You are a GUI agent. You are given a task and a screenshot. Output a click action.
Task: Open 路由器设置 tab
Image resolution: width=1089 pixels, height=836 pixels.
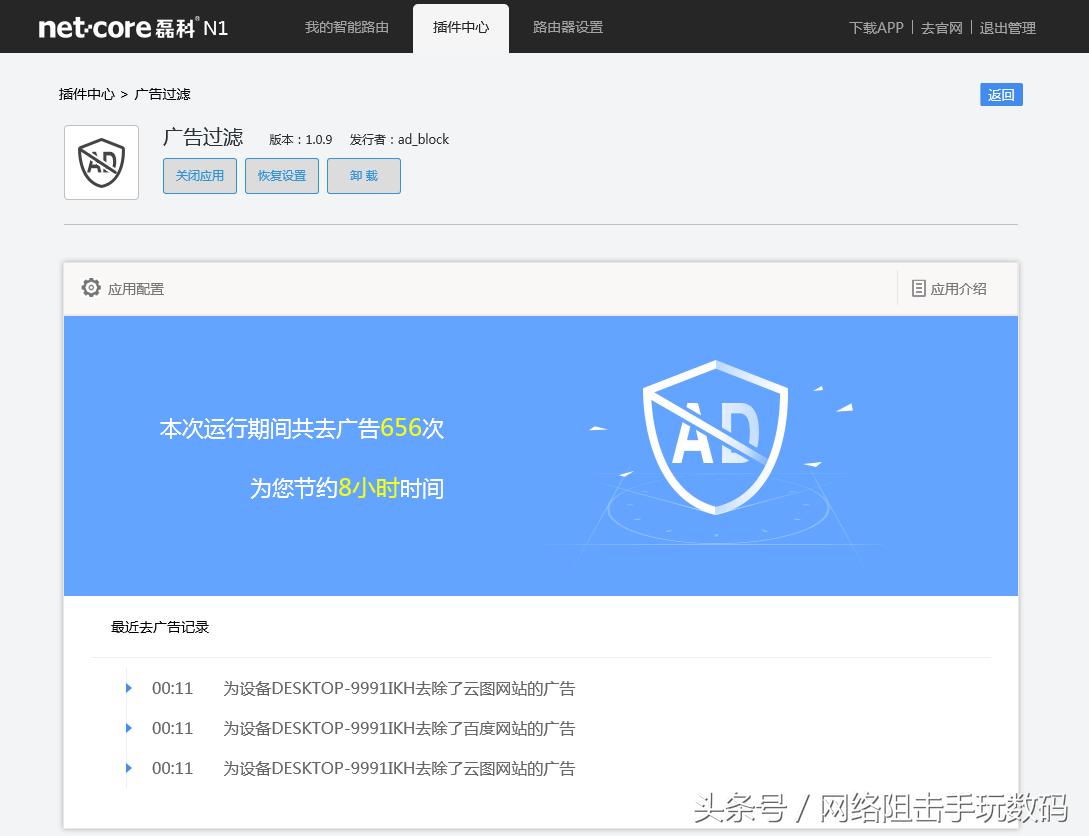pyautogui.click(x=567, y=27)
